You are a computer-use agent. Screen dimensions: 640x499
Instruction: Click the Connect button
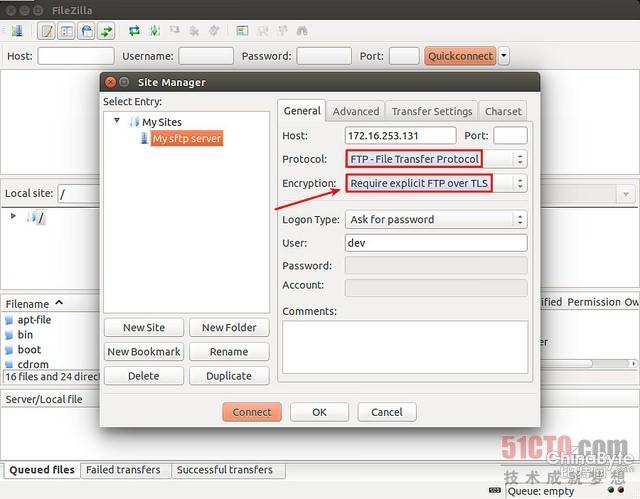click(252, 412)
